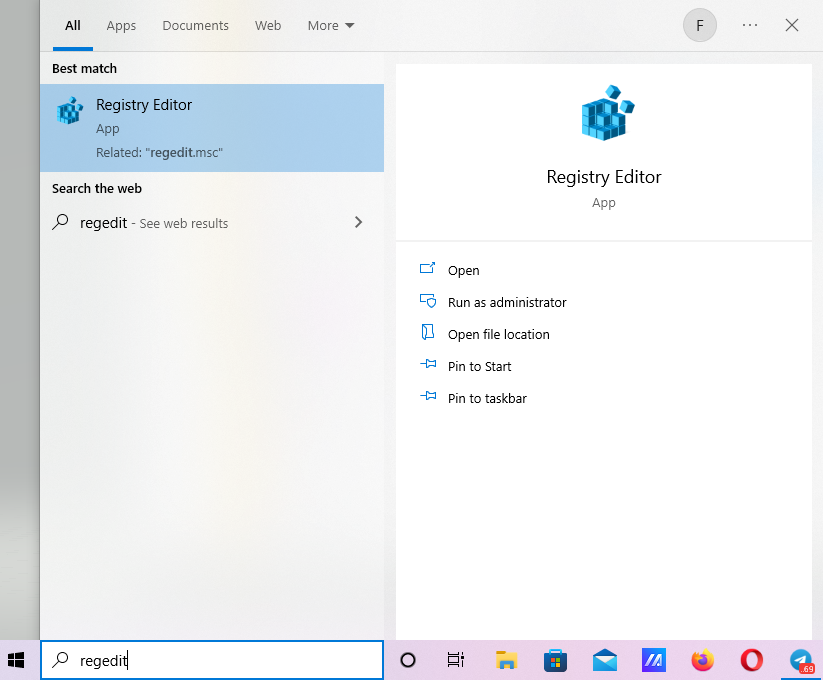Click Pin to taskbar option

click(486, 398)
